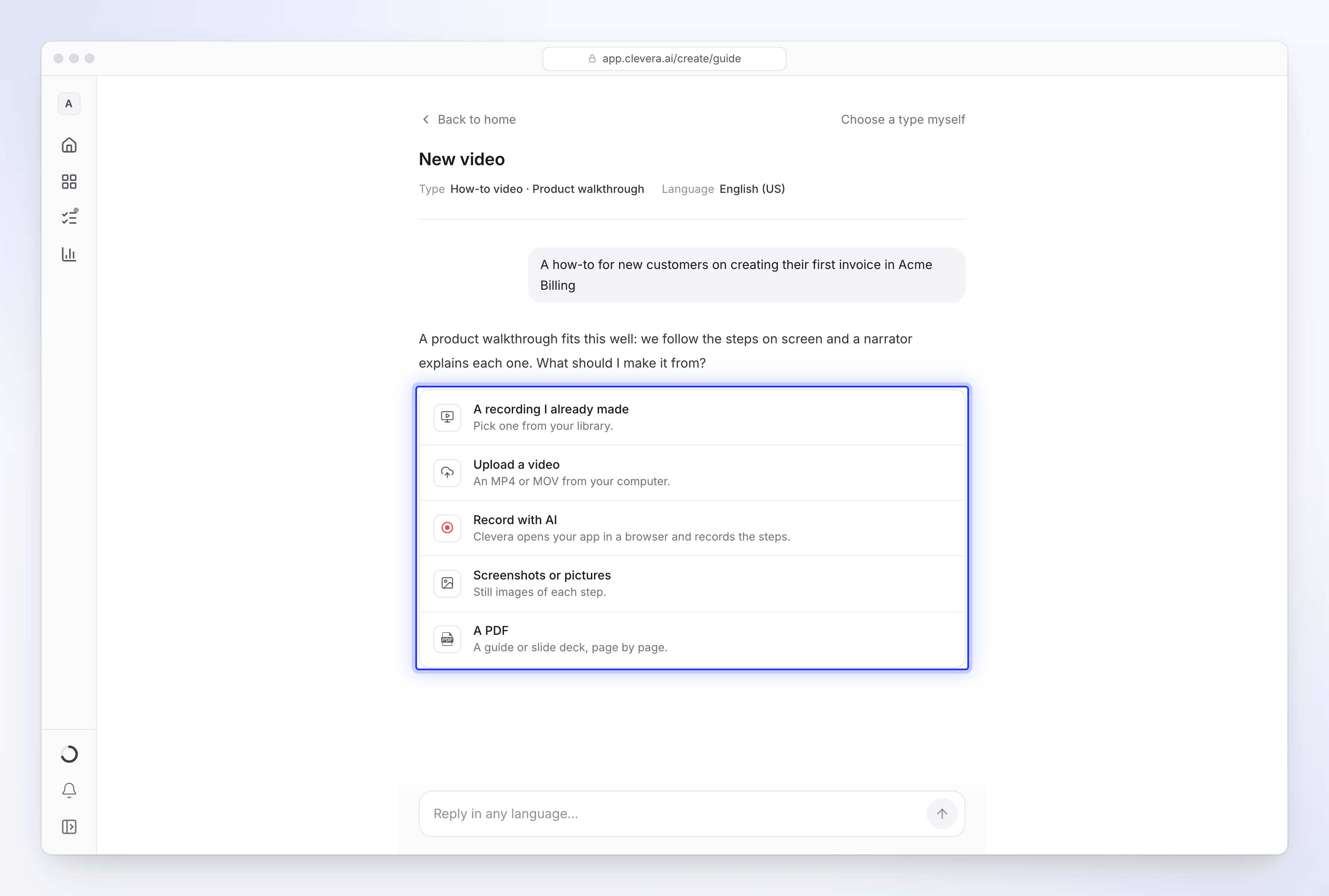Click 'Still images of each step.' text
The image size is (1329, 896).
539,592
